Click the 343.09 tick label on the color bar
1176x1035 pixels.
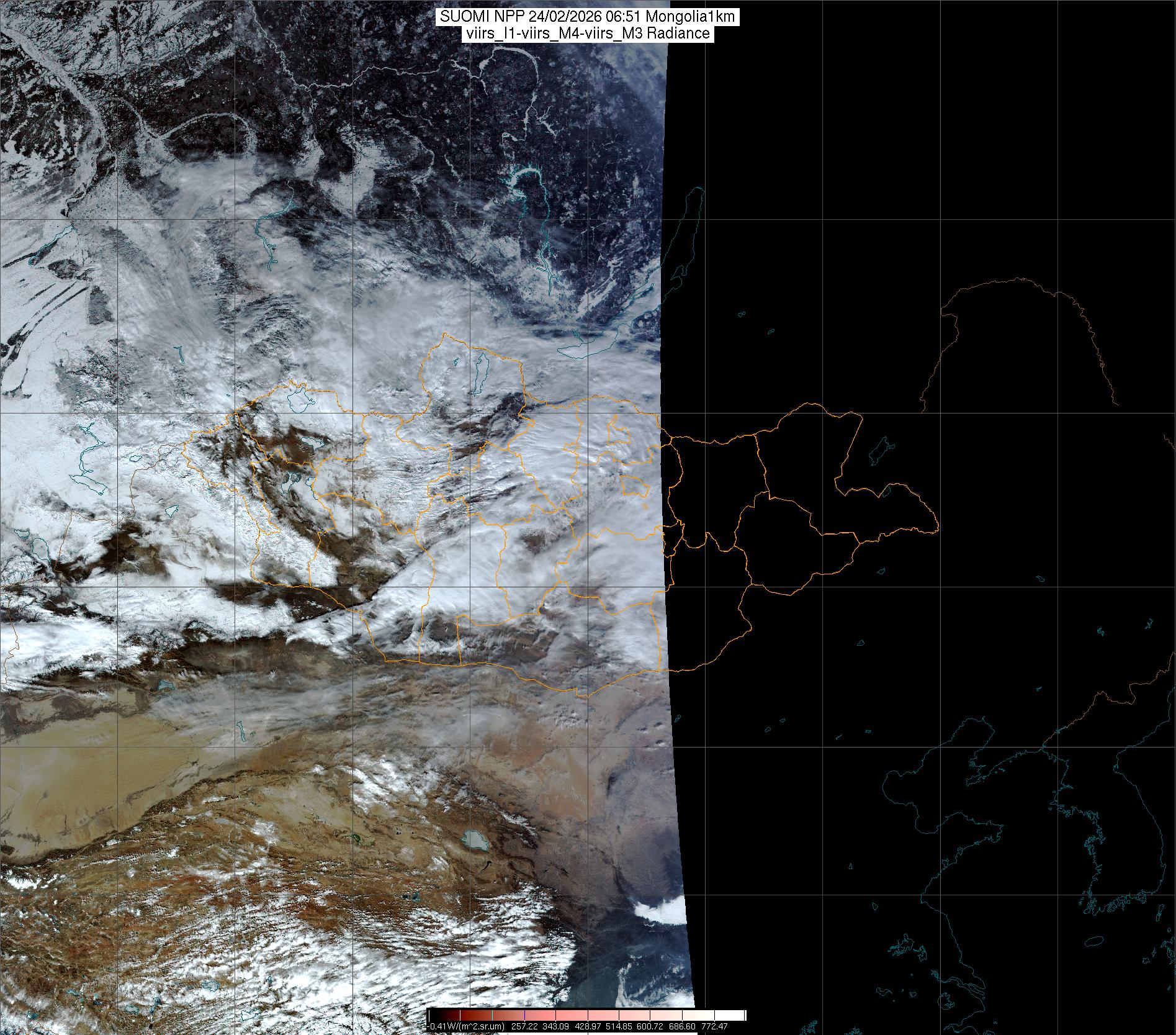coord(558,1026)
